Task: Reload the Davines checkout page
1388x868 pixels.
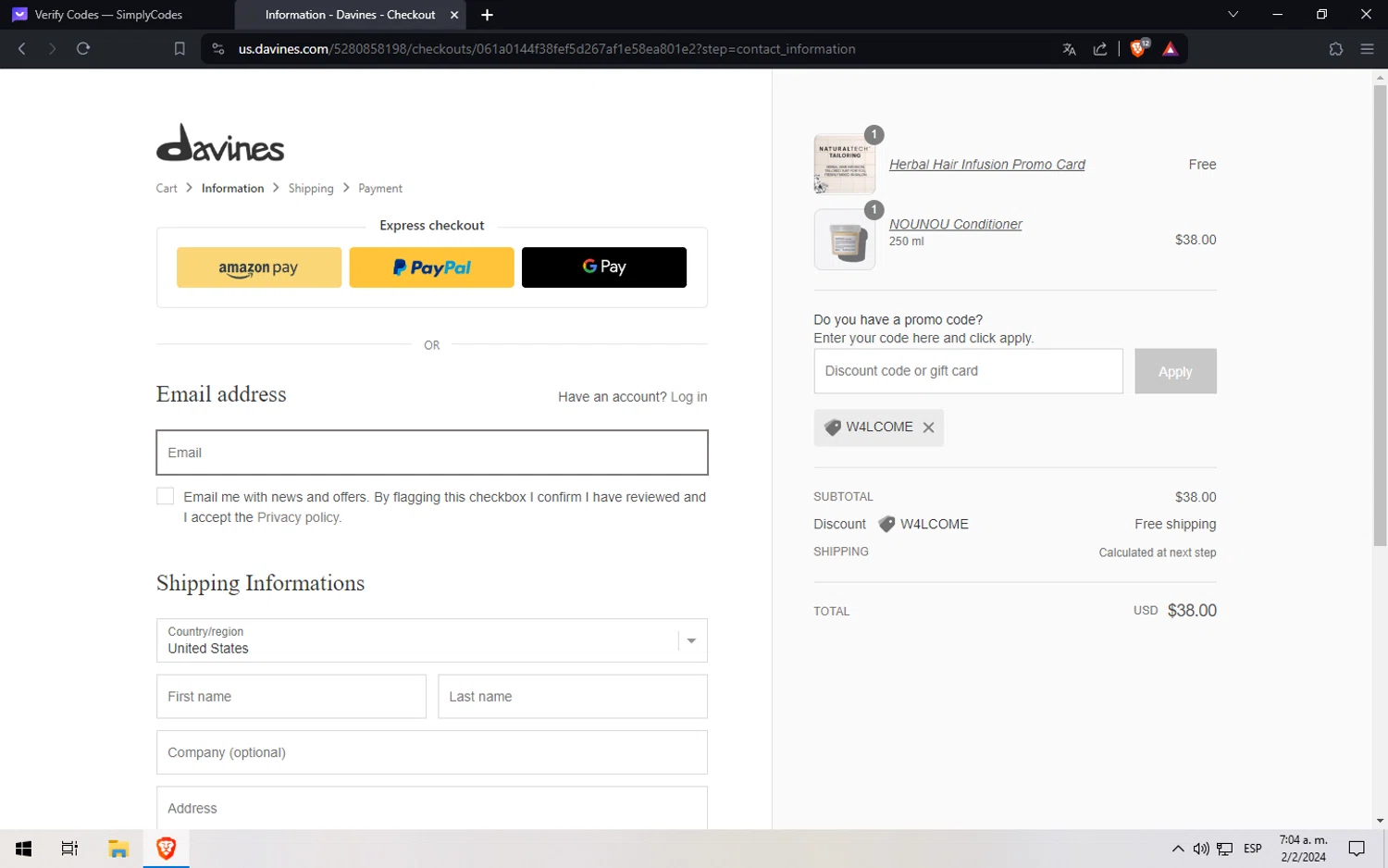Action: click(x=83, y=49)
